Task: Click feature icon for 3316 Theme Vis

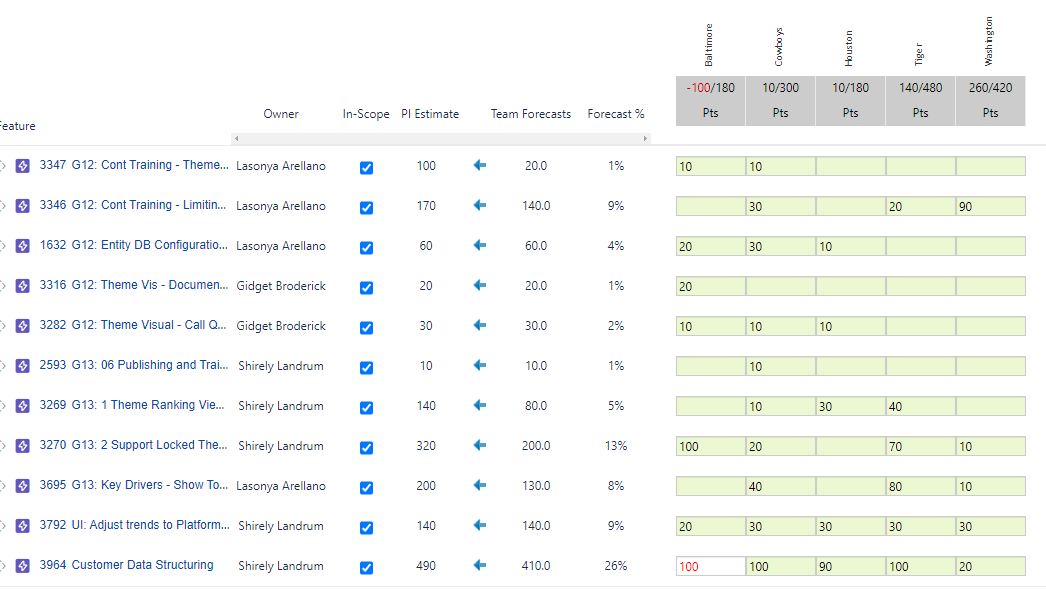Action: [23, 285]
